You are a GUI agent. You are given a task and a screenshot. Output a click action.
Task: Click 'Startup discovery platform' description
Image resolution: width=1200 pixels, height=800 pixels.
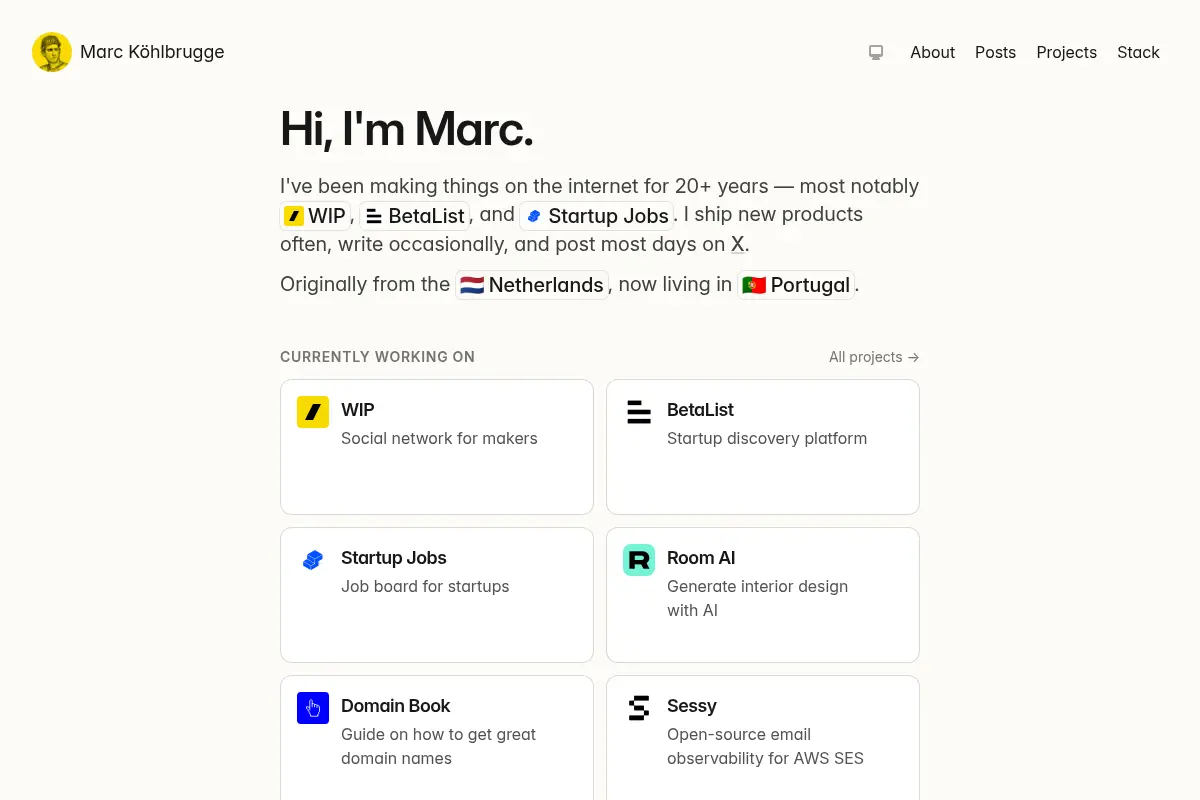point(767,438)
